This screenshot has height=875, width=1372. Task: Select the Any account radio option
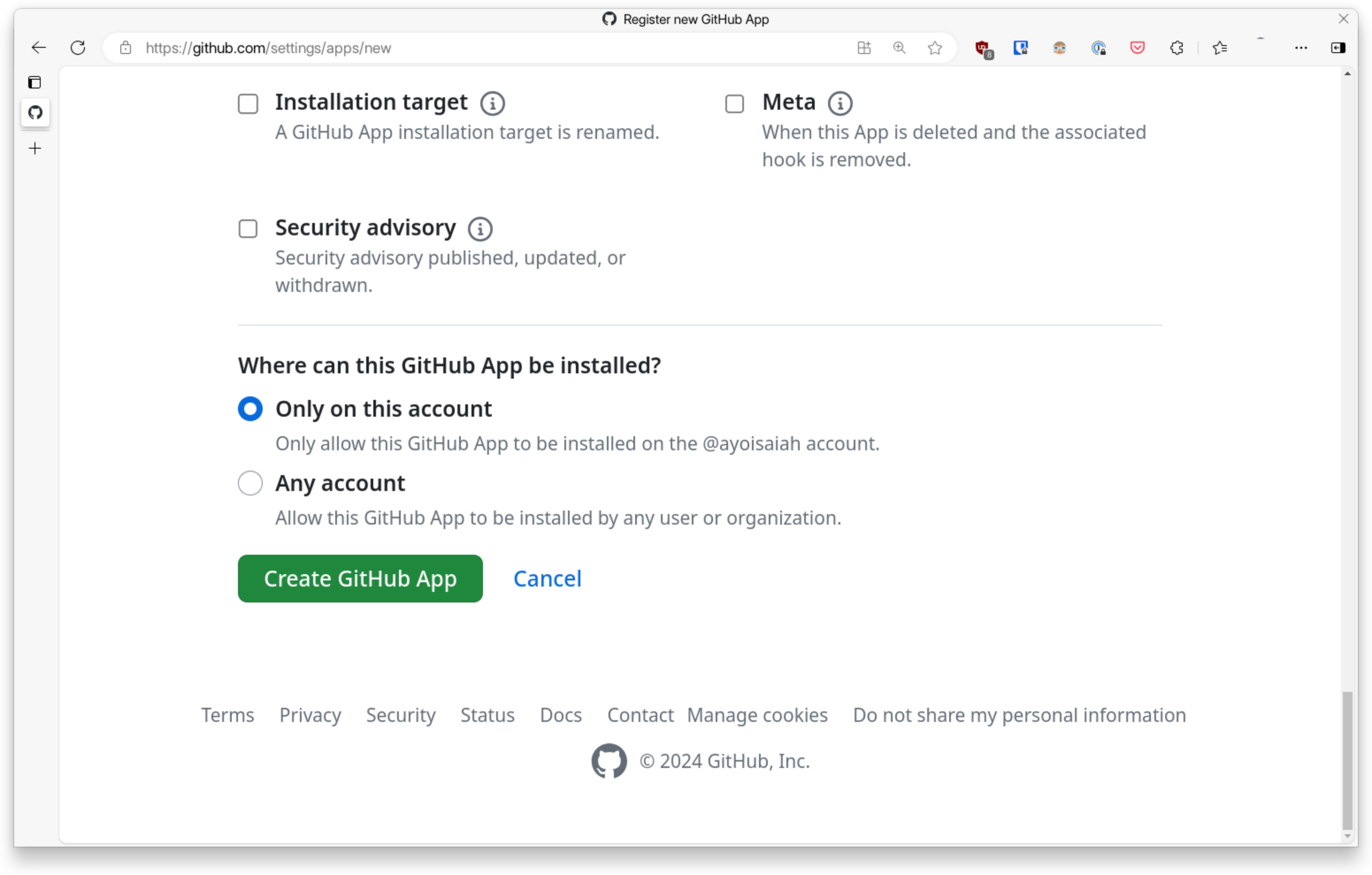pos(250,483)
